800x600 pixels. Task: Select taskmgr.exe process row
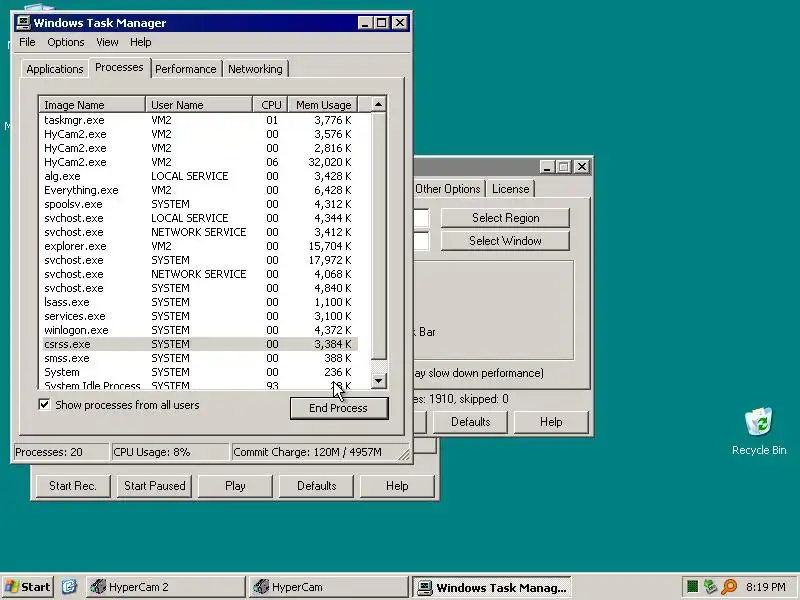(199, 120)
